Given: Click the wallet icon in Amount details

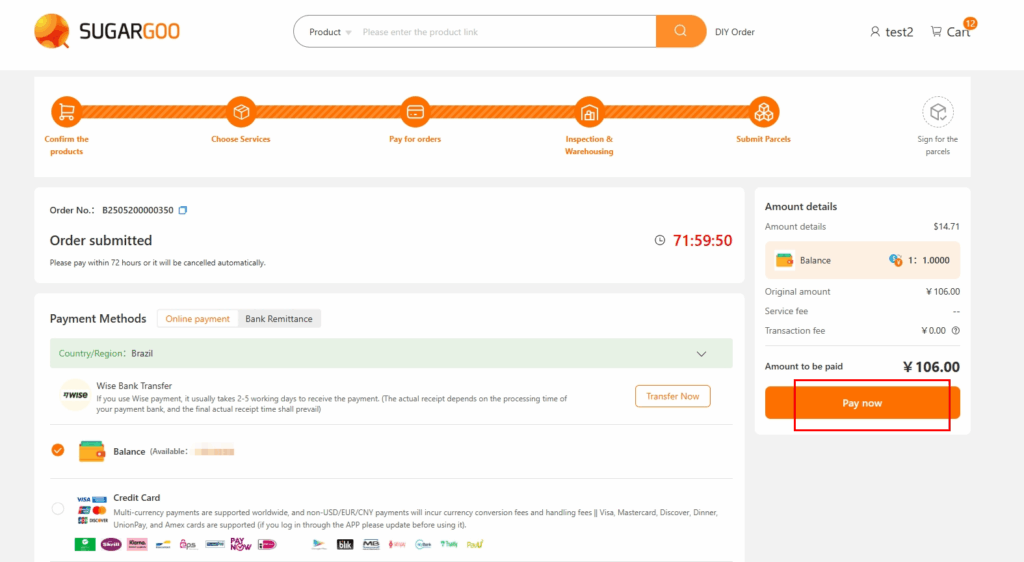Looking at the screenshot, I should [784, 260].
